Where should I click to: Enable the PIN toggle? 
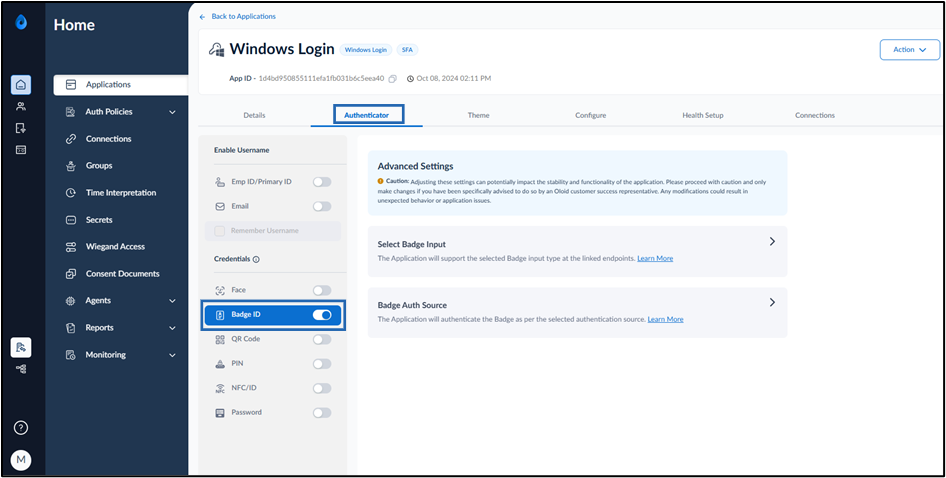tap(322, 364)
